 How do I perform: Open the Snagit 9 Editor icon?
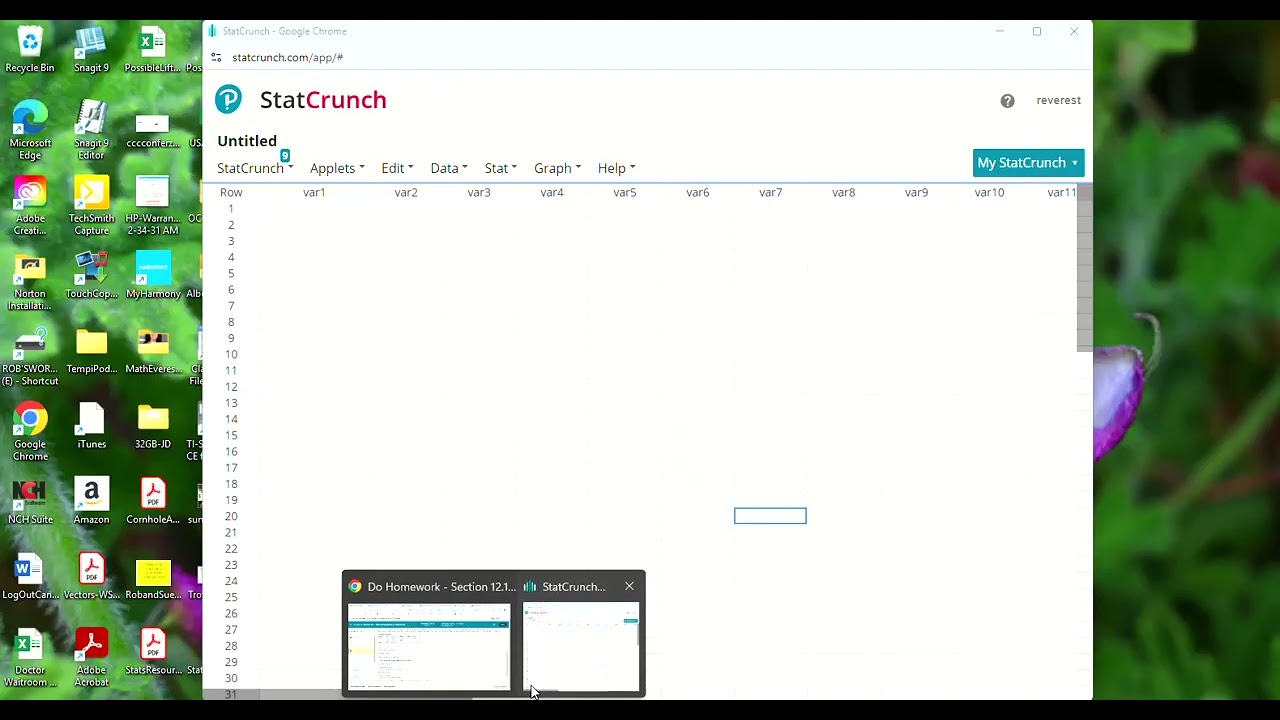(91, 131)
